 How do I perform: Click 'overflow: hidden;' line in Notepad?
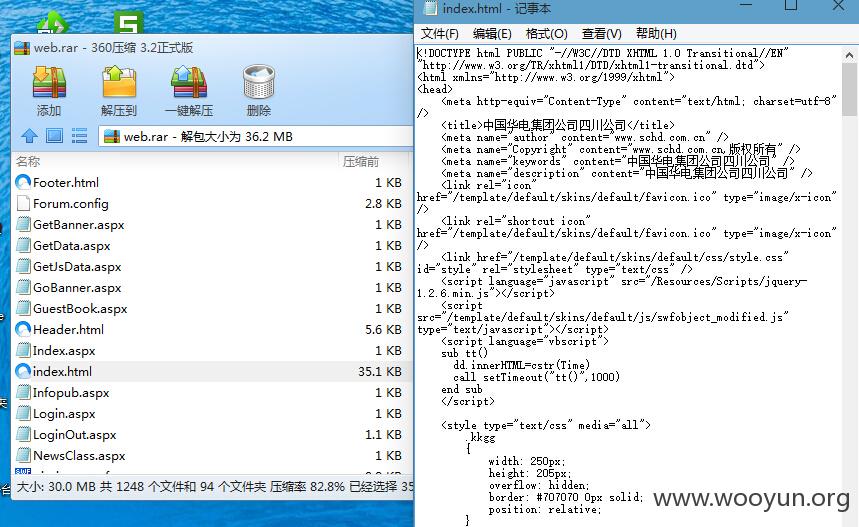539,485
